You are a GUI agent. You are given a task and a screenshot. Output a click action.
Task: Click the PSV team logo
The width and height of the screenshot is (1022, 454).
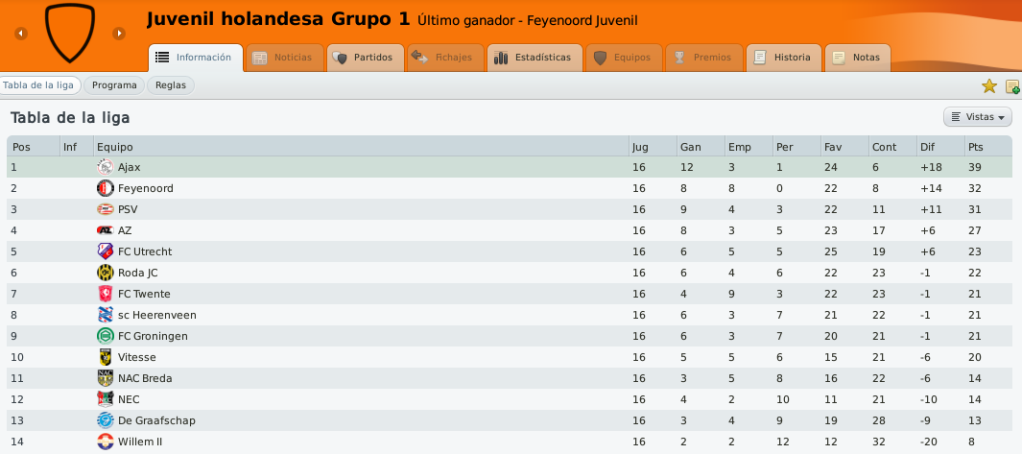[105, 210]
